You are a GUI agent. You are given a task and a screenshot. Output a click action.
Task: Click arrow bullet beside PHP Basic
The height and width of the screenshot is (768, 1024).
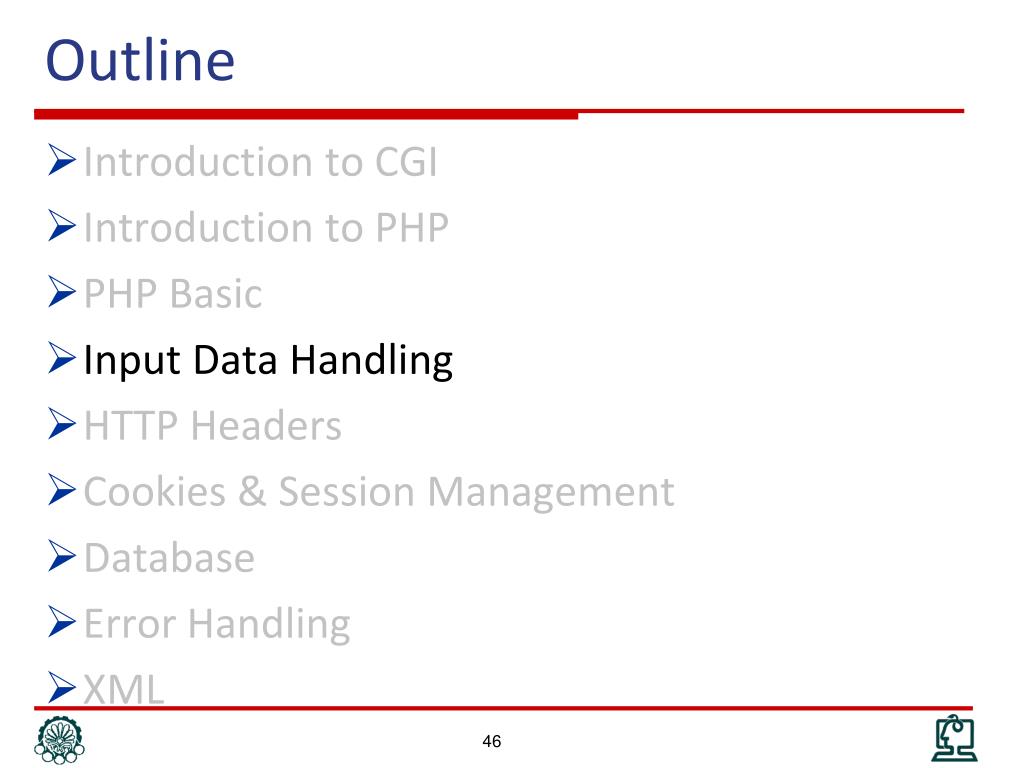pos(62,292)
